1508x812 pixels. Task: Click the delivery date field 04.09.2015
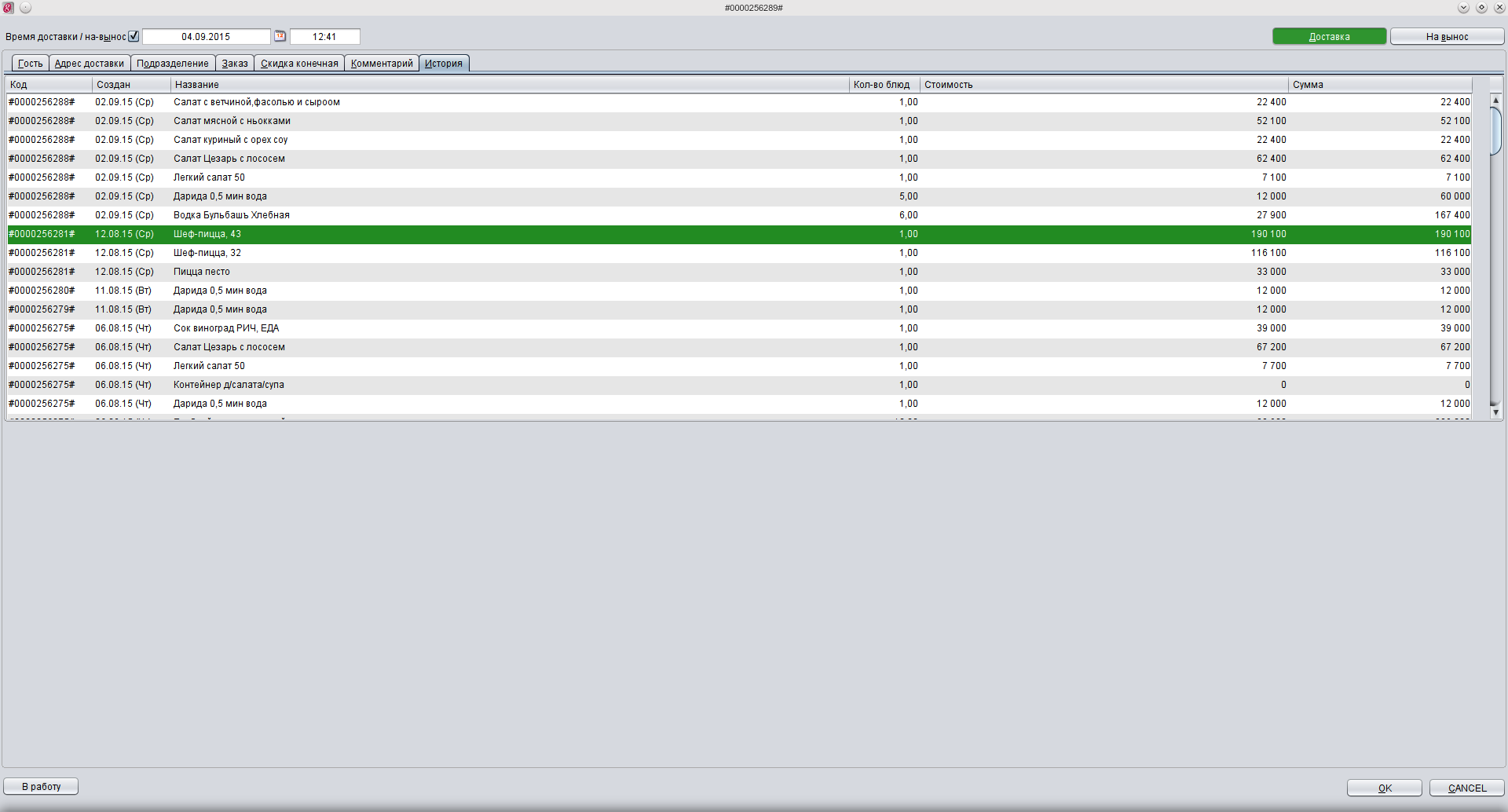(x=206, y=37)
